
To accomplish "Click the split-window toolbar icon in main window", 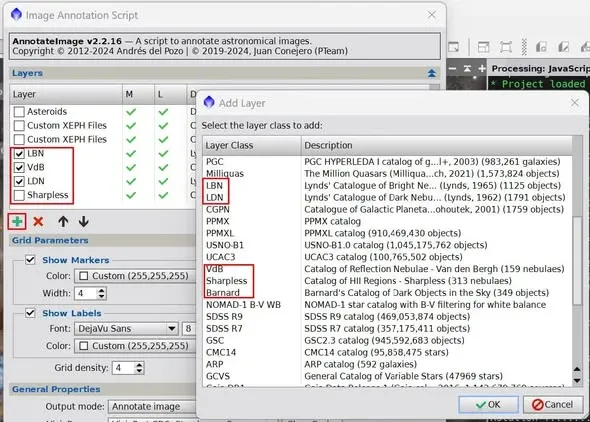I will (483, 47).
